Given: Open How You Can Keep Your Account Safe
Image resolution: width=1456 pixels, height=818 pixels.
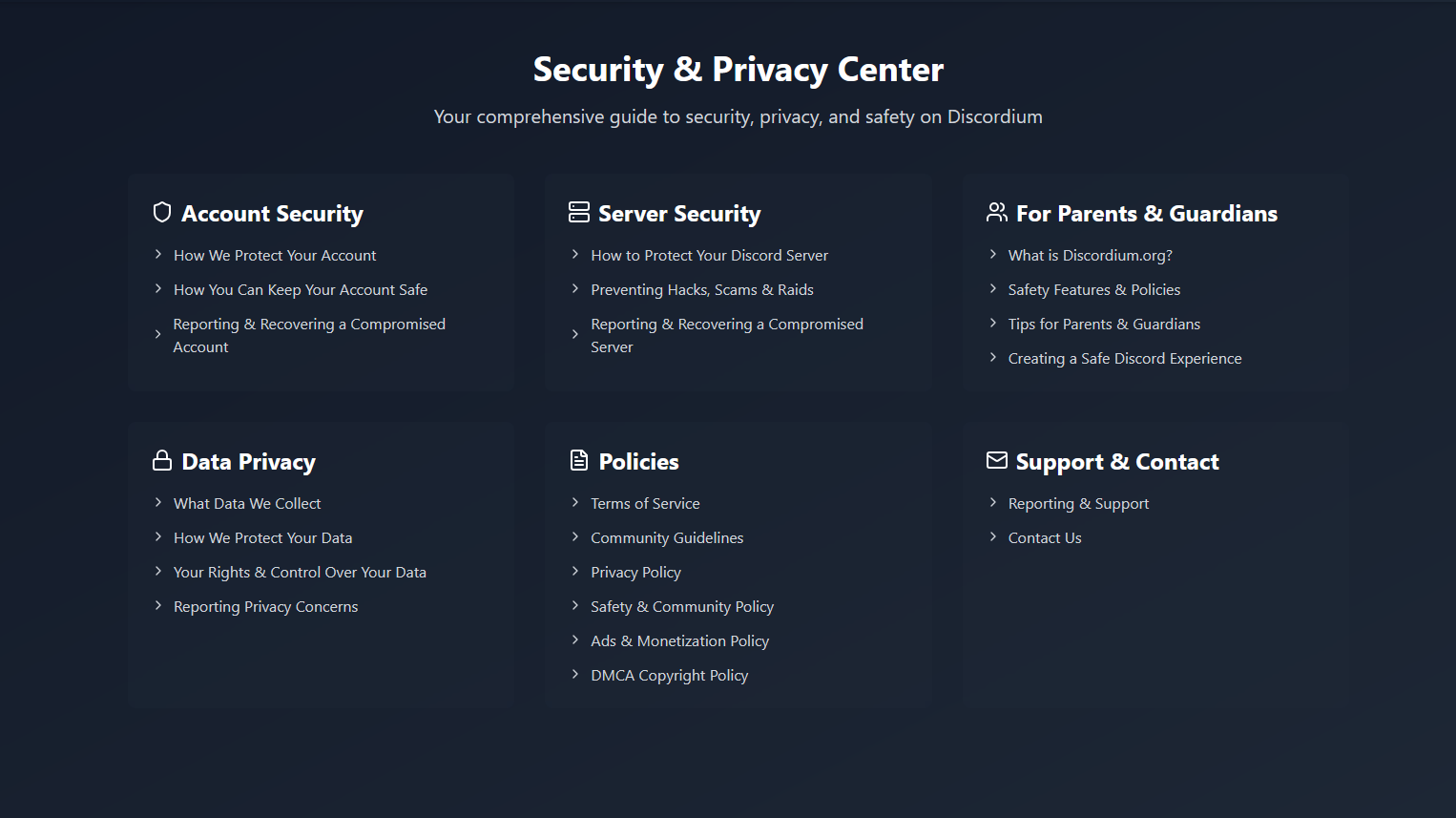Looking at the screenshot, I should pyautogui.click(x=301, y=290).
